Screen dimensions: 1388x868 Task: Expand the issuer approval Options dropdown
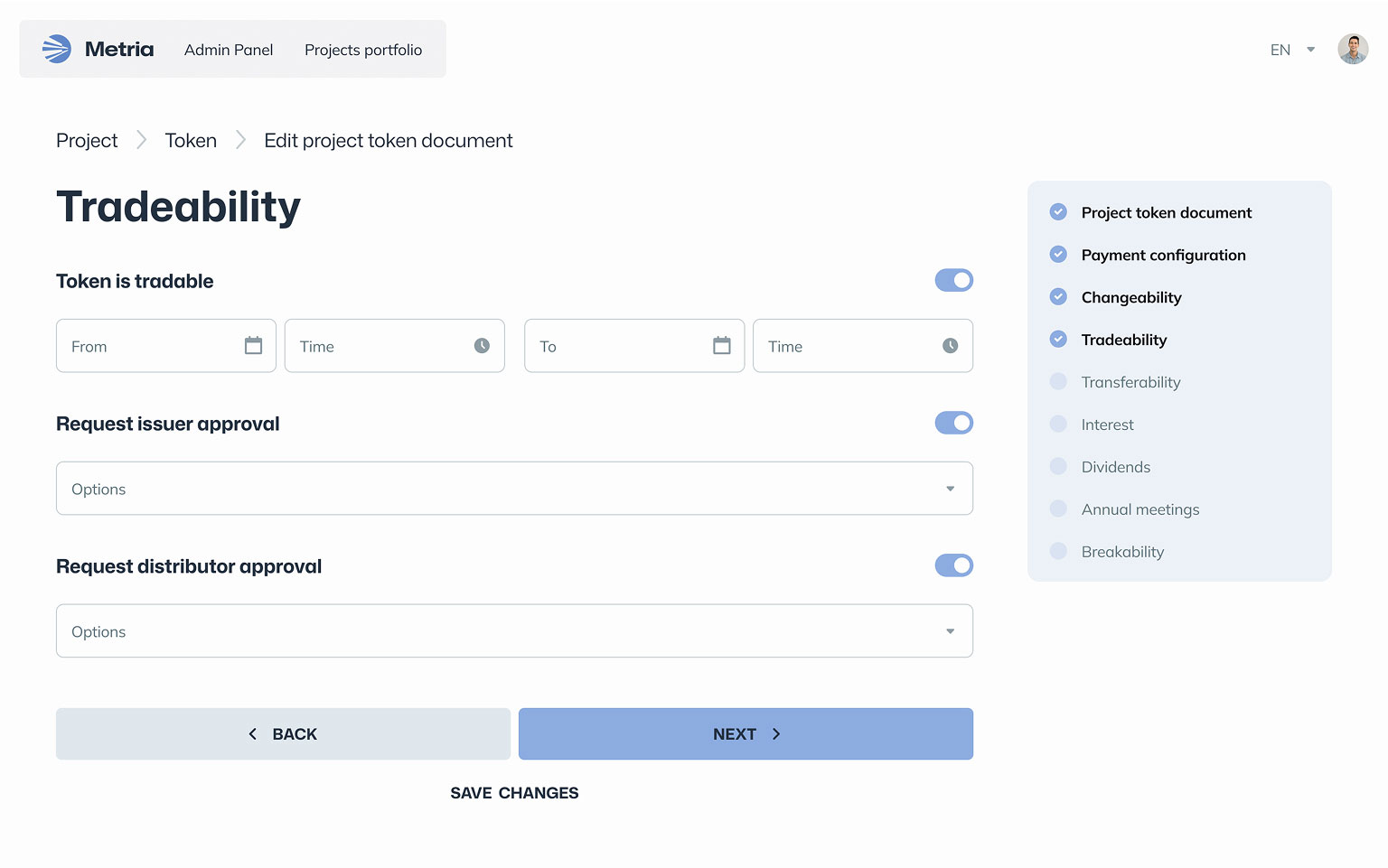(514, 489)
